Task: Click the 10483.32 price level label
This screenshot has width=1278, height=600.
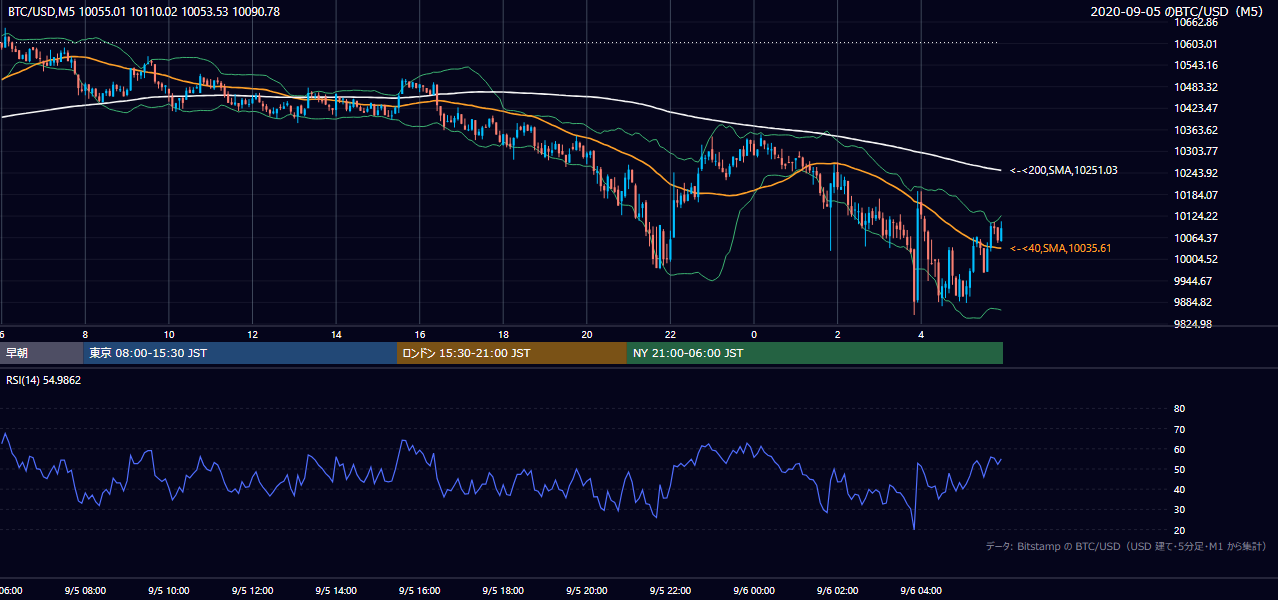Action: [x=1197, y=87]
